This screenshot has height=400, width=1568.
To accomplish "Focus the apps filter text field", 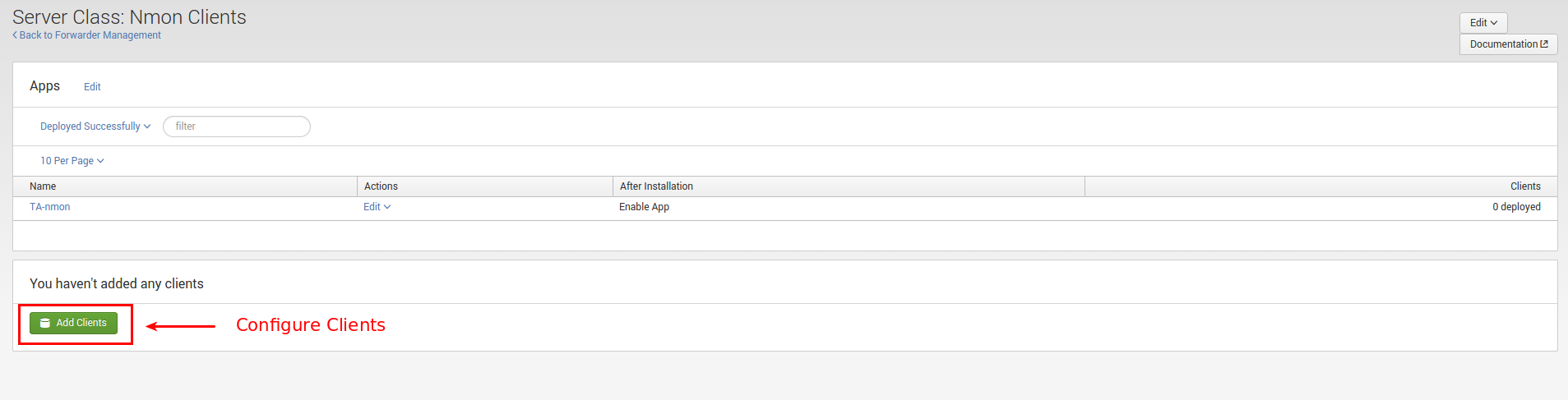I will click(237, 126).
